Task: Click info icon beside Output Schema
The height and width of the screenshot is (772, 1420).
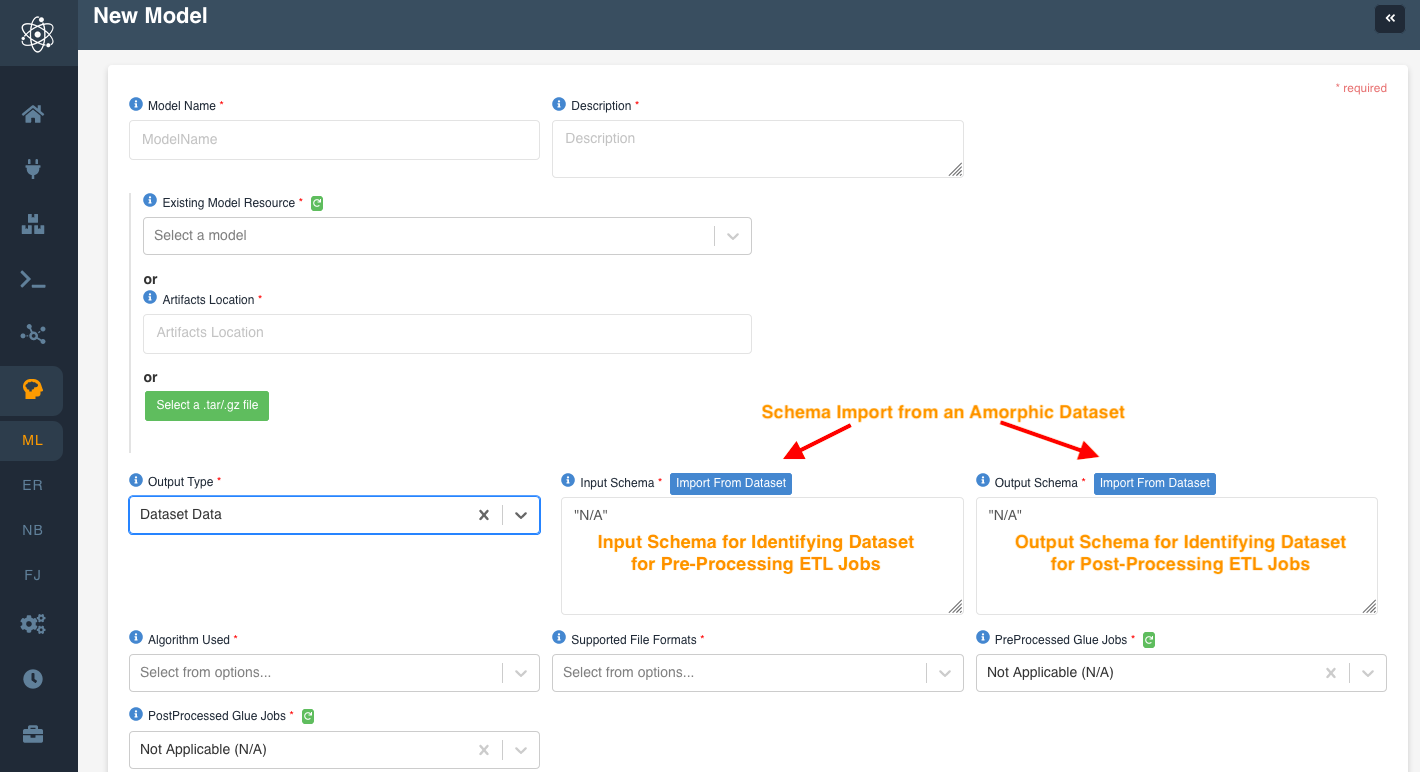Action: click(983, 480)
